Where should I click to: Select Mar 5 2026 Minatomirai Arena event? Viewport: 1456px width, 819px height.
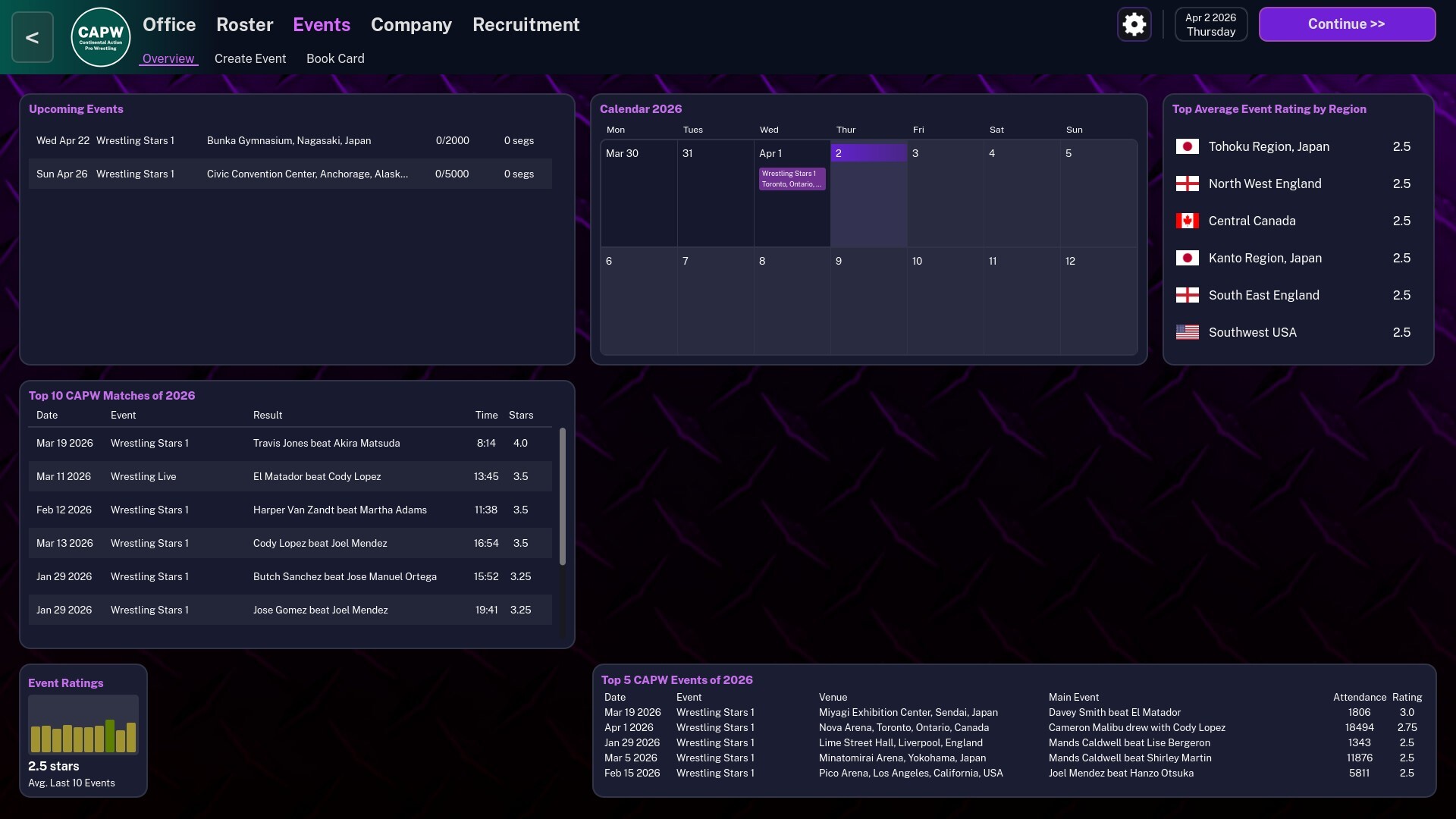[x=1013, y=758]
